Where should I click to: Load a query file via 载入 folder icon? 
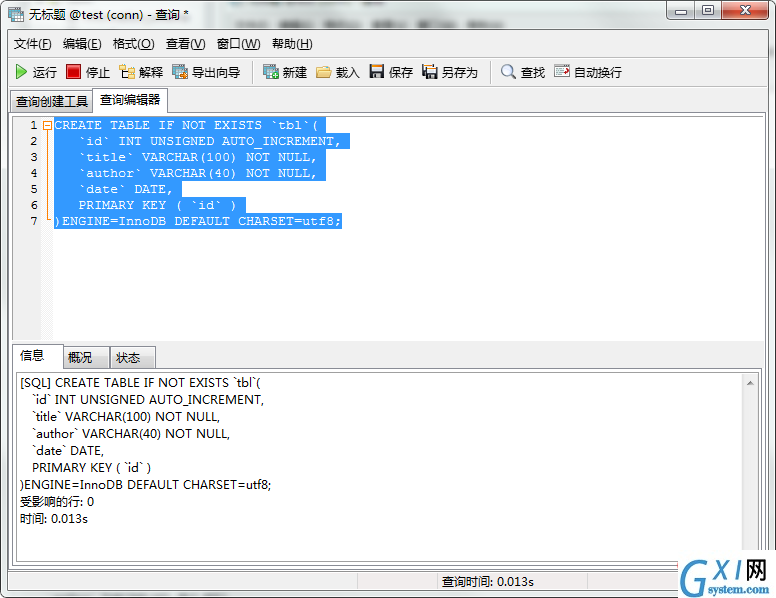coord(324,72)
